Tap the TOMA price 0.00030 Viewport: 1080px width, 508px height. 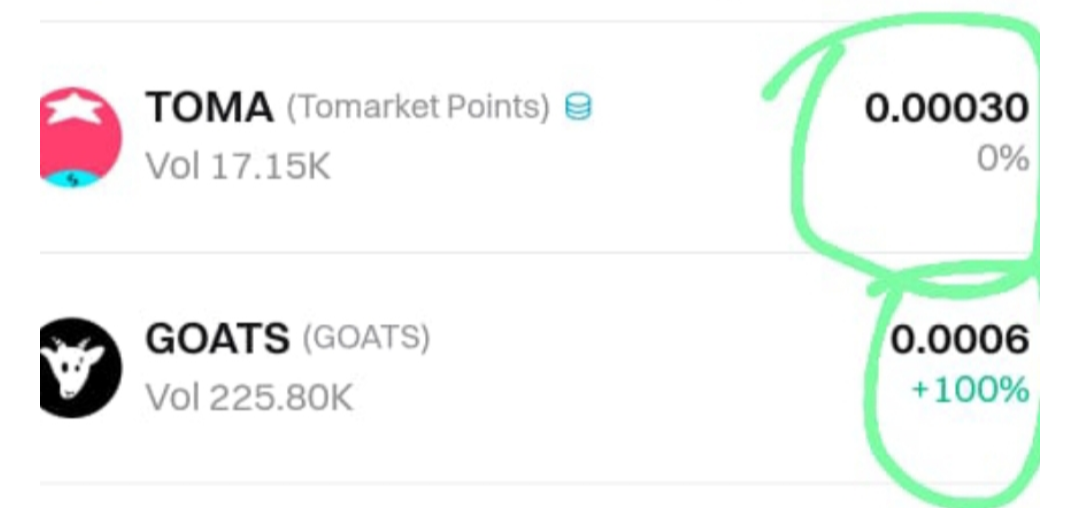click(x=946, y=108)
